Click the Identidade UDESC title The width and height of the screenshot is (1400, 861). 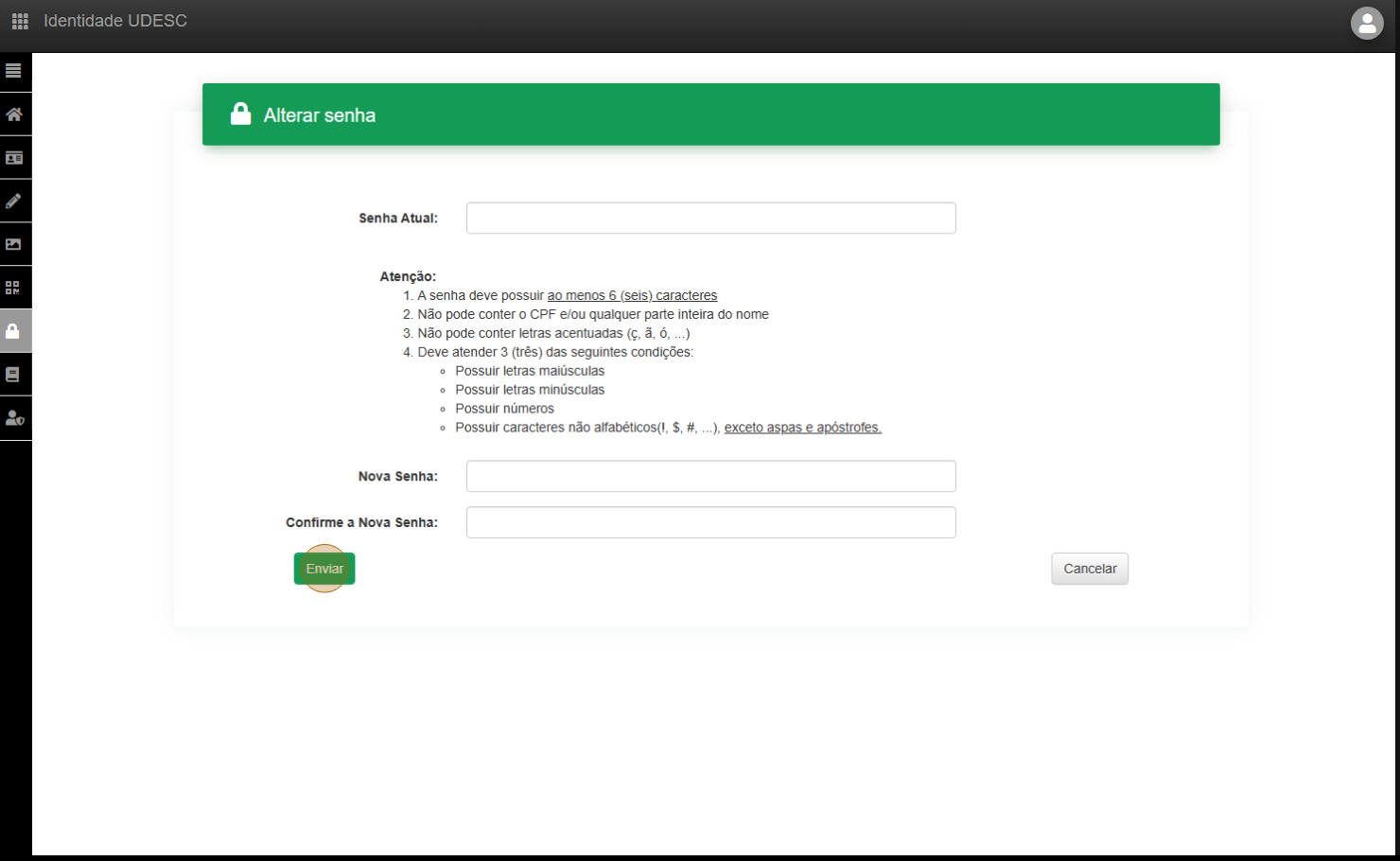click(x=115, y=21)
